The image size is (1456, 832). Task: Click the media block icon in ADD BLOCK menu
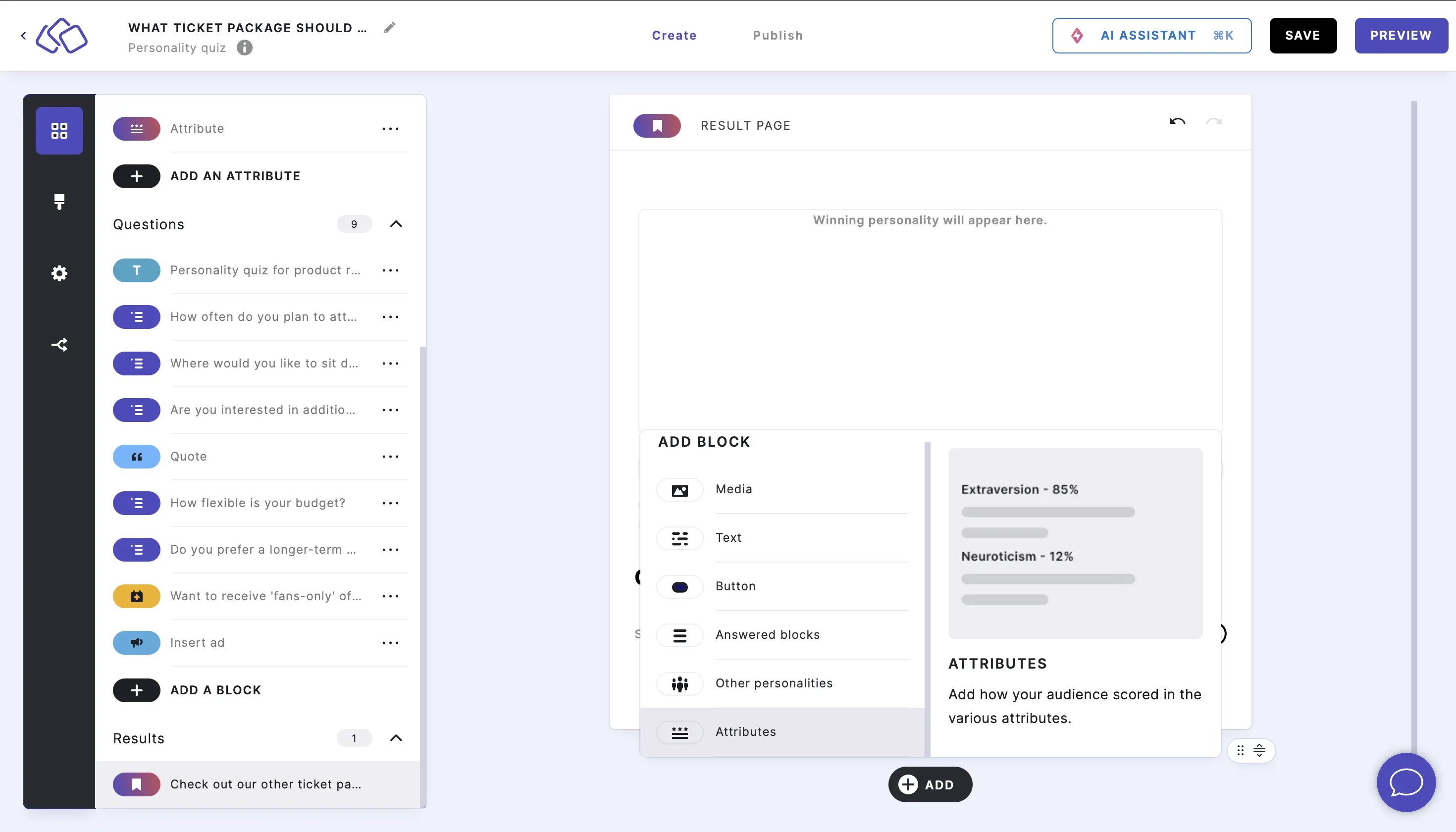point(680,489)
